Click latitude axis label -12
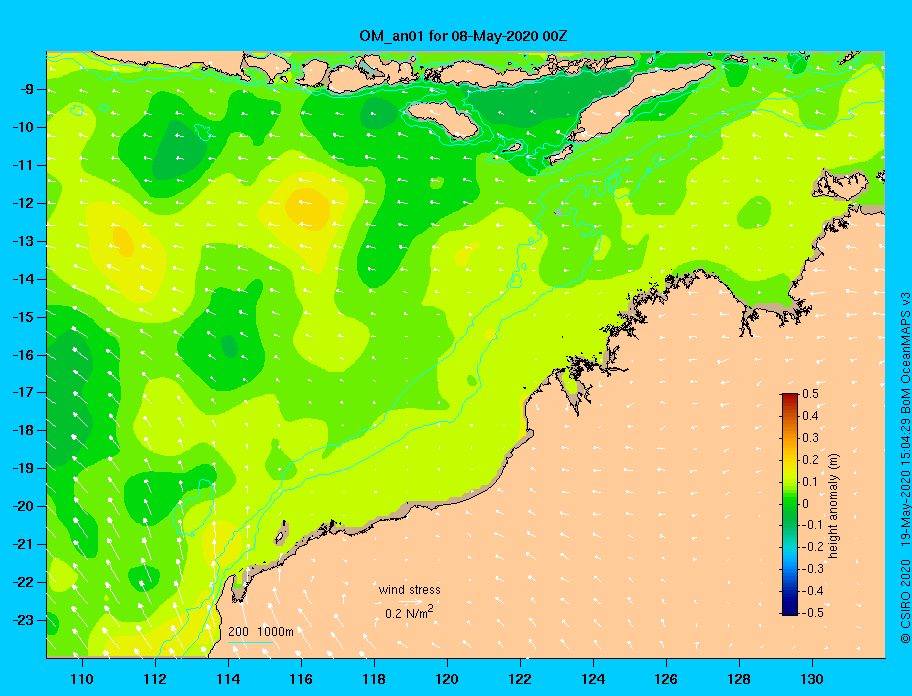Viewport: 912px width, 696px height. [23, 204]
